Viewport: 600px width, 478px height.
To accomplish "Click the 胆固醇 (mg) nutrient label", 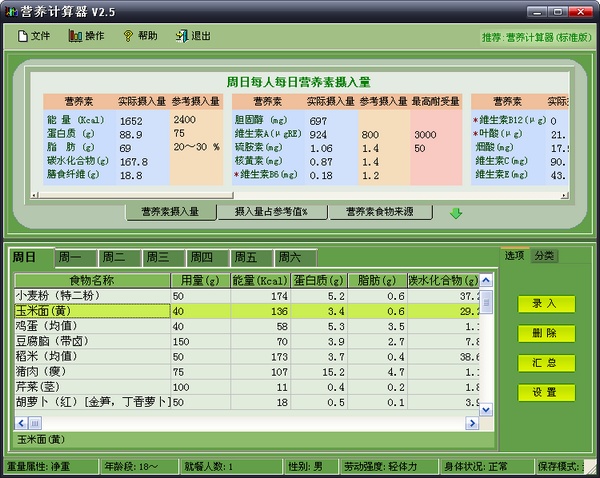I will (261, 120).
